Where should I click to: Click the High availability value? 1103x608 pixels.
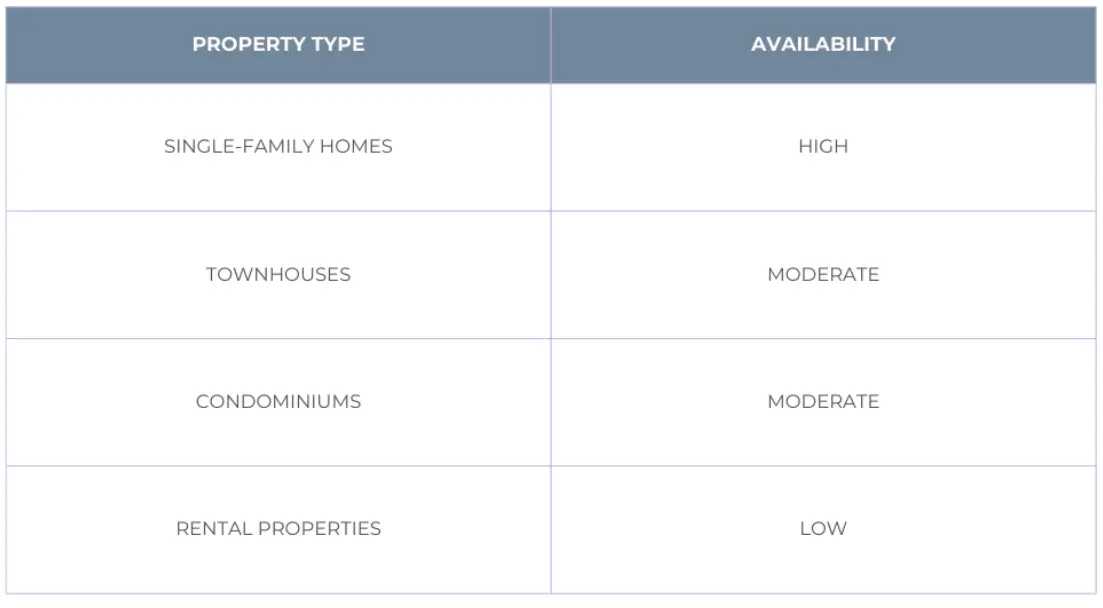click(823, 146)
